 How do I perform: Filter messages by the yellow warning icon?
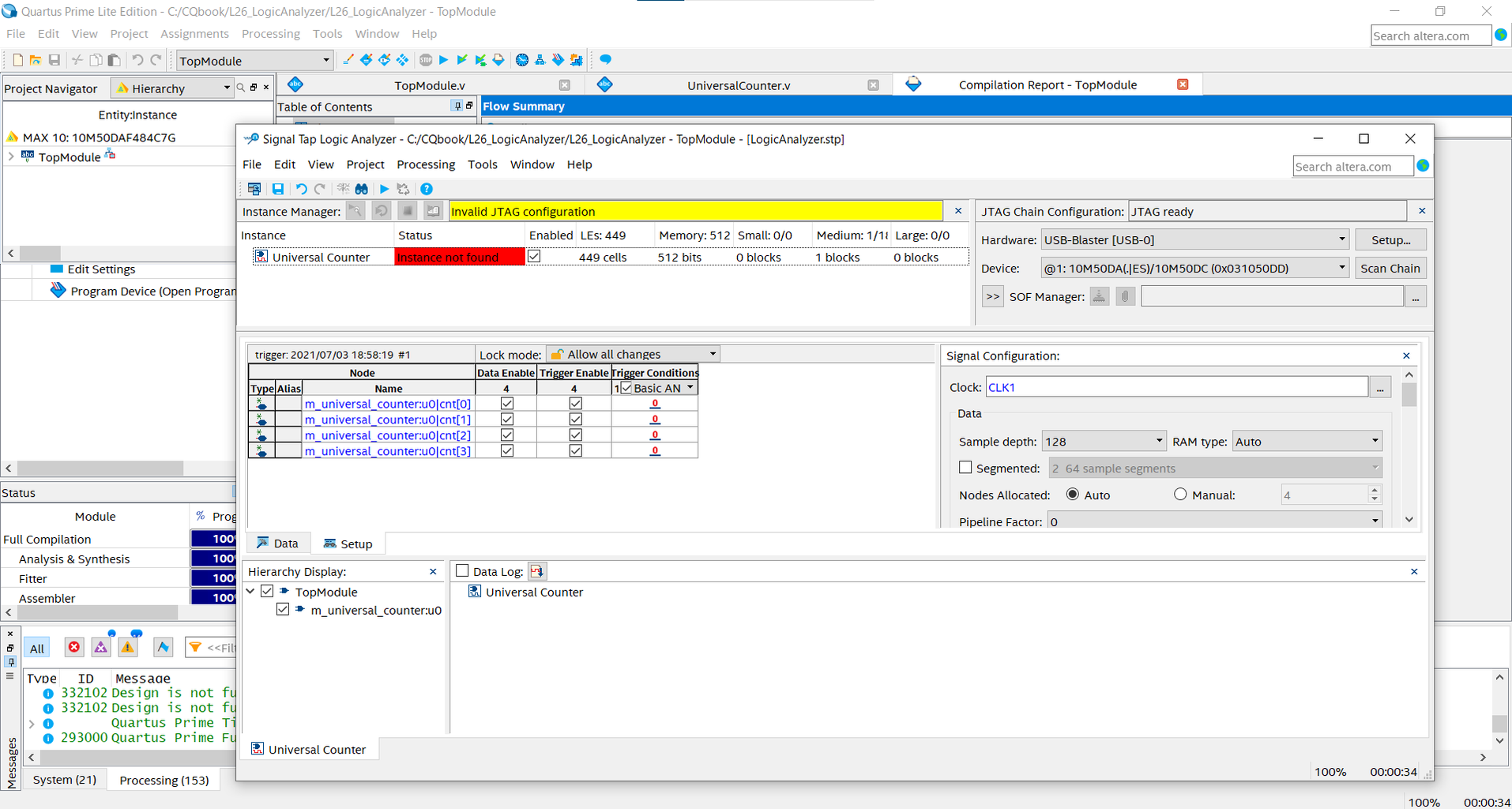pyautogui.click(x=128, y=647)
